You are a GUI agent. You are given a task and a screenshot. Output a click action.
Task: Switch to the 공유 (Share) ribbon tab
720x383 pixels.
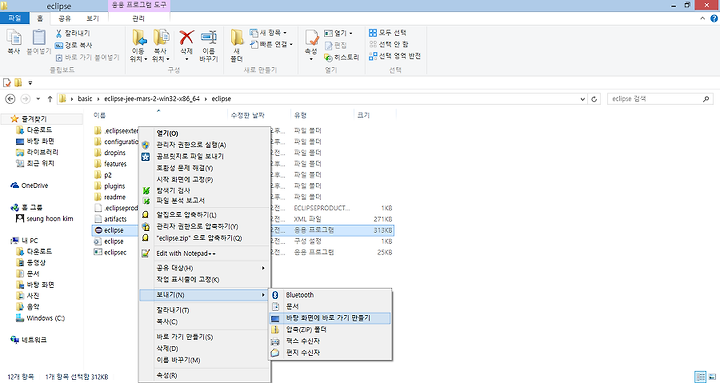(65, 18)
